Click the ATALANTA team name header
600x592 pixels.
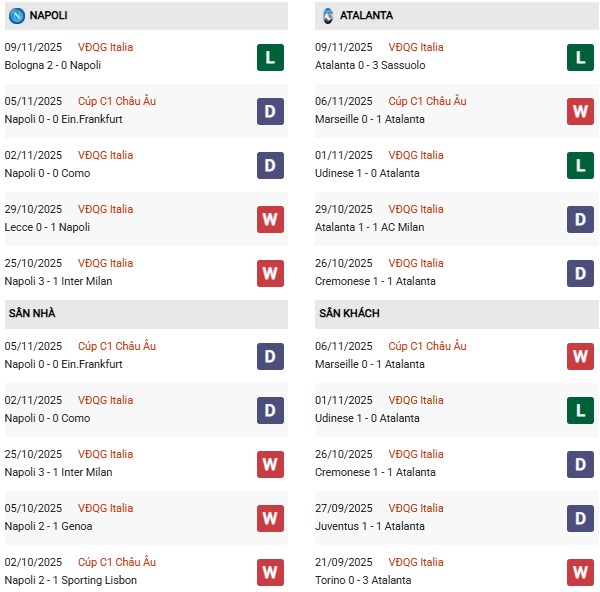366,16
